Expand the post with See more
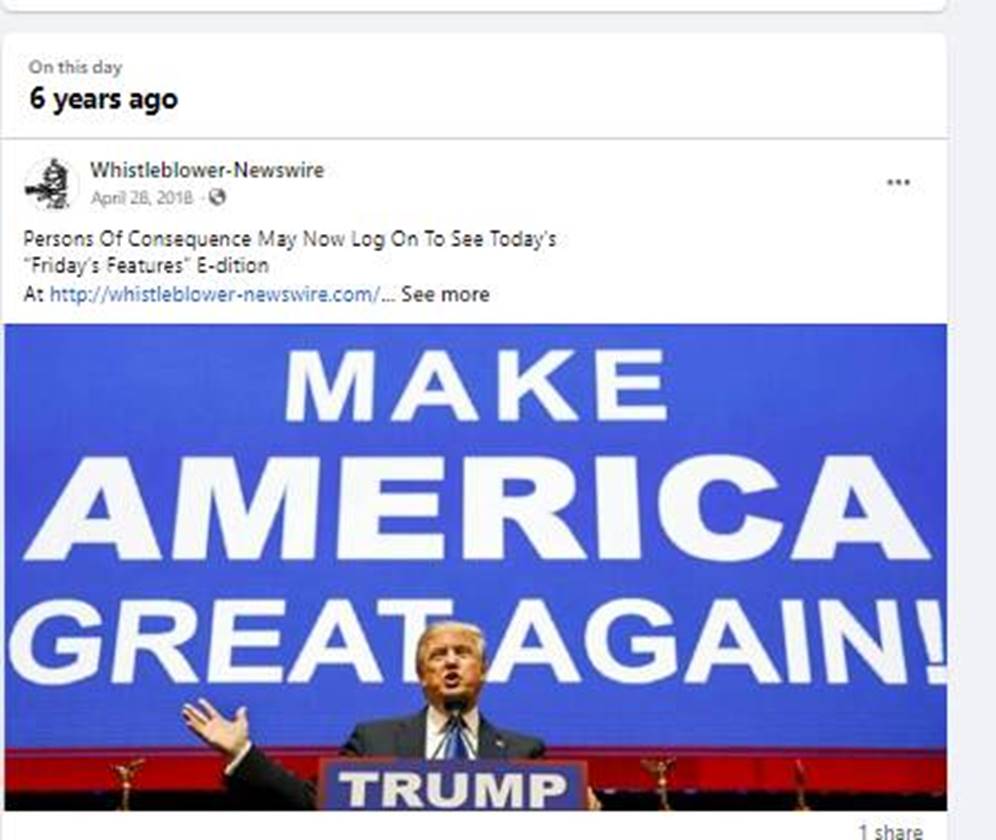 (x=445, y=294)
